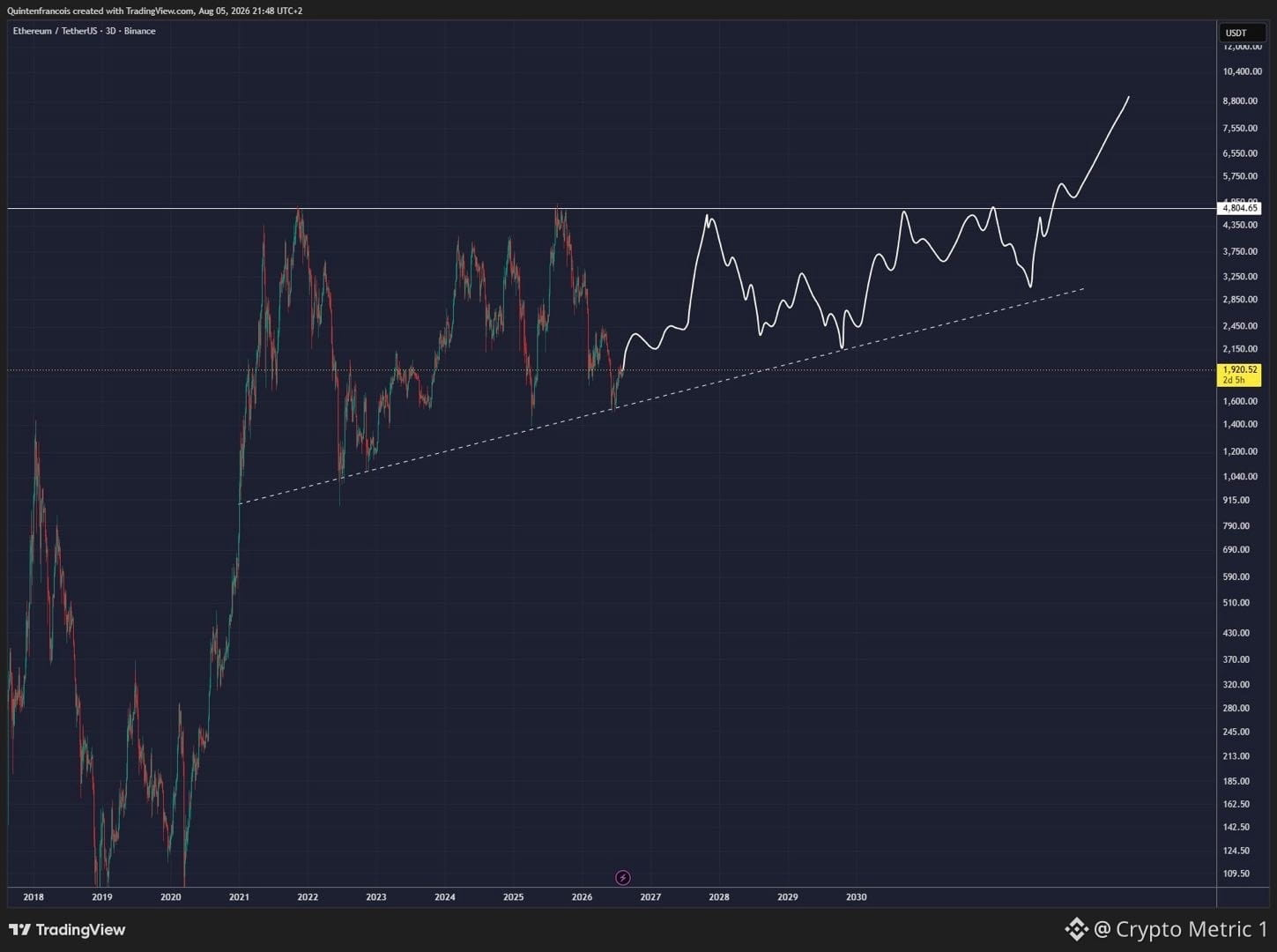Click the 790.00 price level
The width and height of the screenshot is (1277, 952).
click(x=1236, y=526)
